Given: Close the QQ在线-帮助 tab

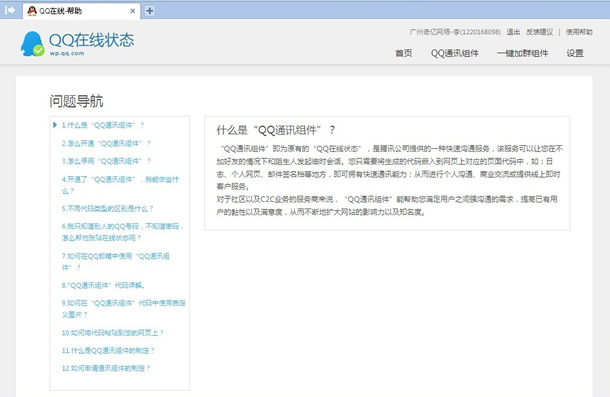Looking at the screenshot, I should point(132,11).
